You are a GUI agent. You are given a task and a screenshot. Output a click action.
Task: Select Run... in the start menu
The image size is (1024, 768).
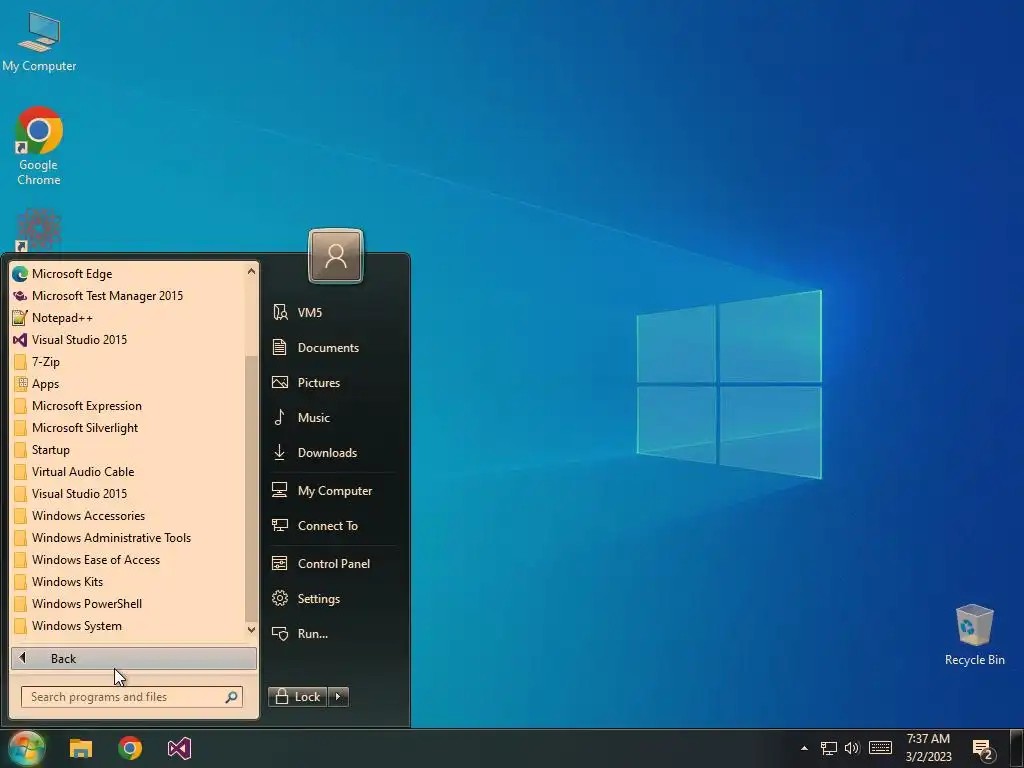click(x=334, y=633)
